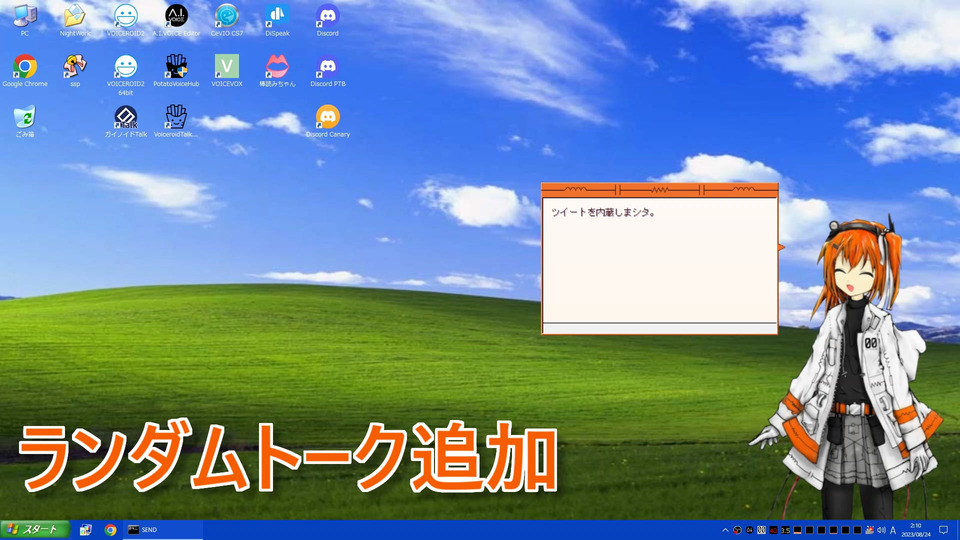Select the DiSpeak desktop shortcut

click(x=277, y=19)
